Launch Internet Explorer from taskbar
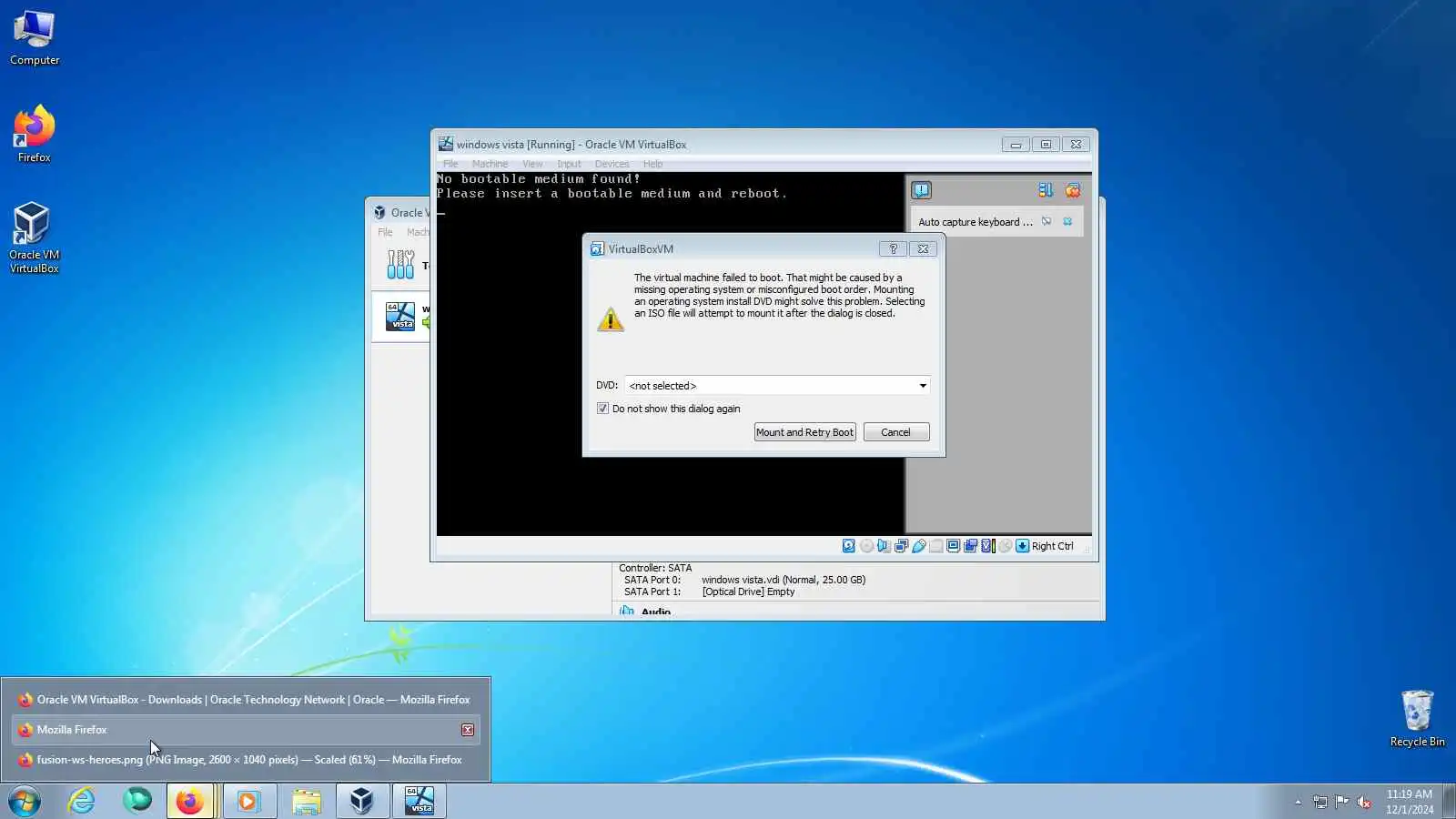 coord(82,801)
